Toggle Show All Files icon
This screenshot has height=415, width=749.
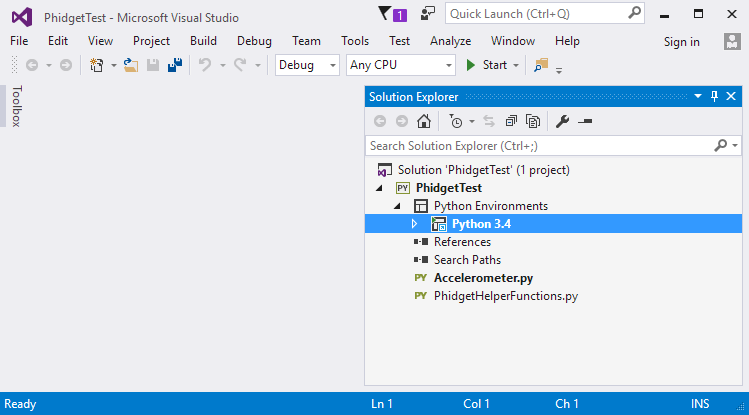pyautogui.click(x=533, y=121)
